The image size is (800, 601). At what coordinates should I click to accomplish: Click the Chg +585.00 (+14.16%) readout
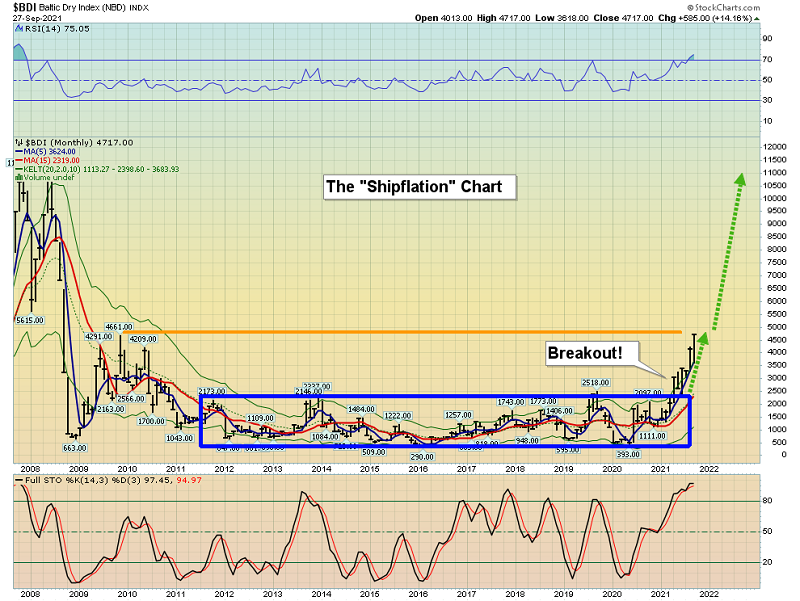[705, 18]
